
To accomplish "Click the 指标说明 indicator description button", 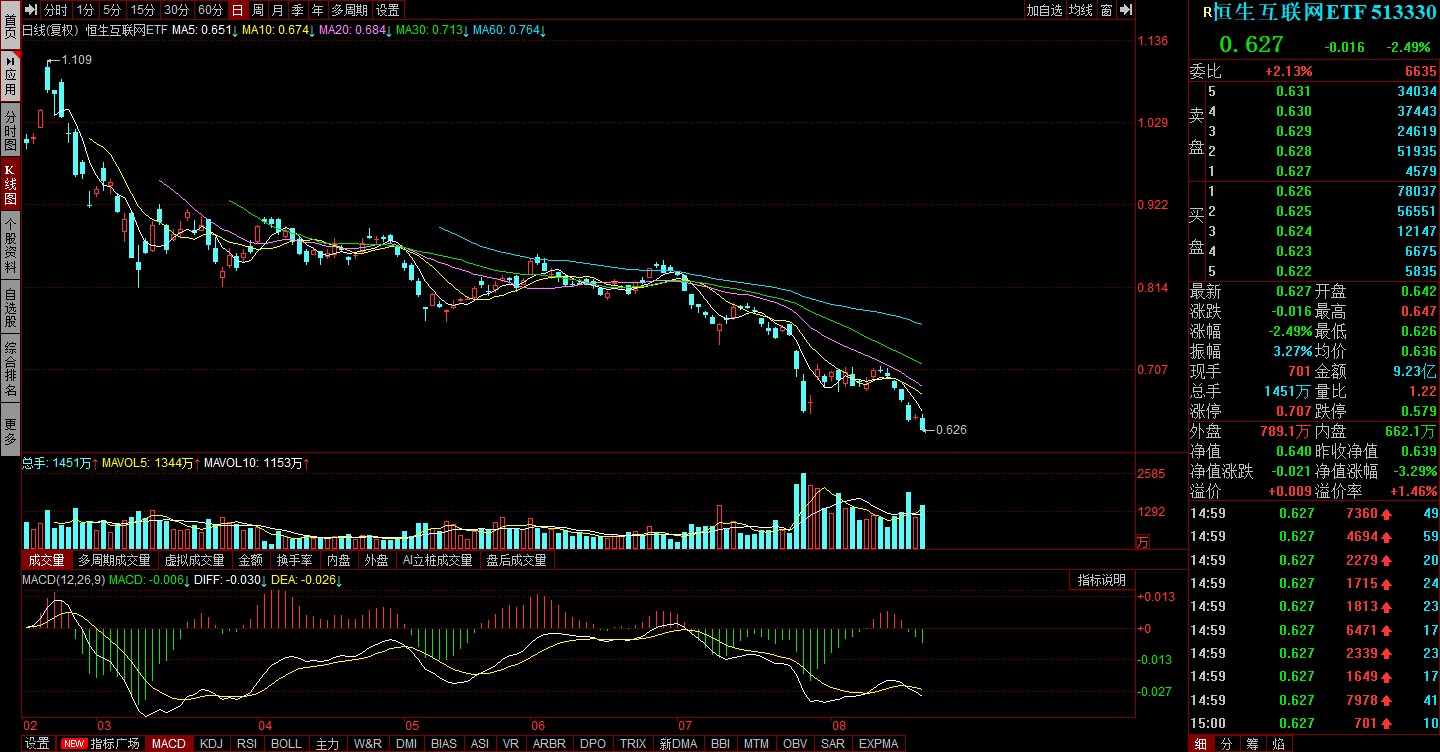I will (x=1101, y=580).
